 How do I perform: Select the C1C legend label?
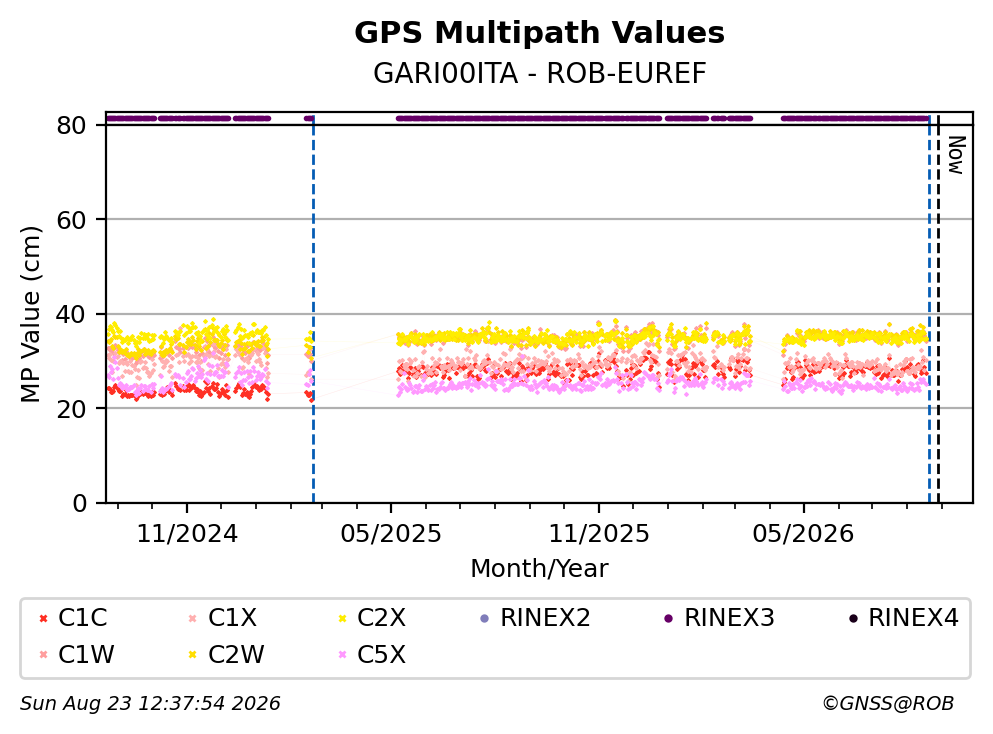pyautogui.click(x=82, y=618)
